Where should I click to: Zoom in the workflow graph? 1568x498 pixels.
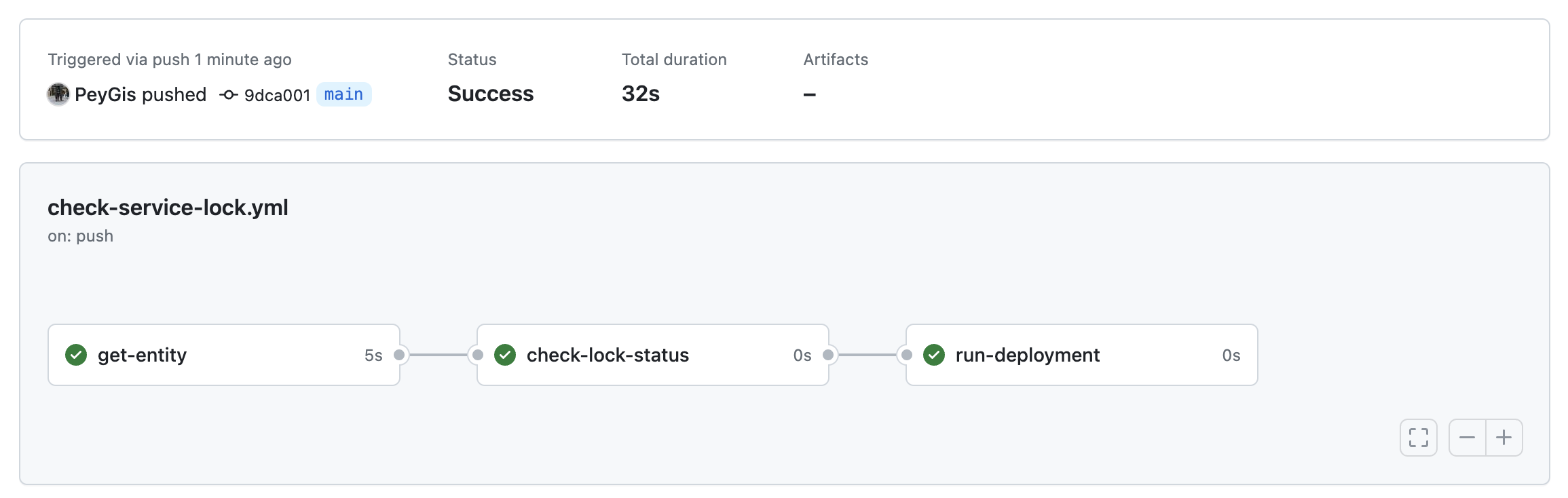coord(1504,438)
